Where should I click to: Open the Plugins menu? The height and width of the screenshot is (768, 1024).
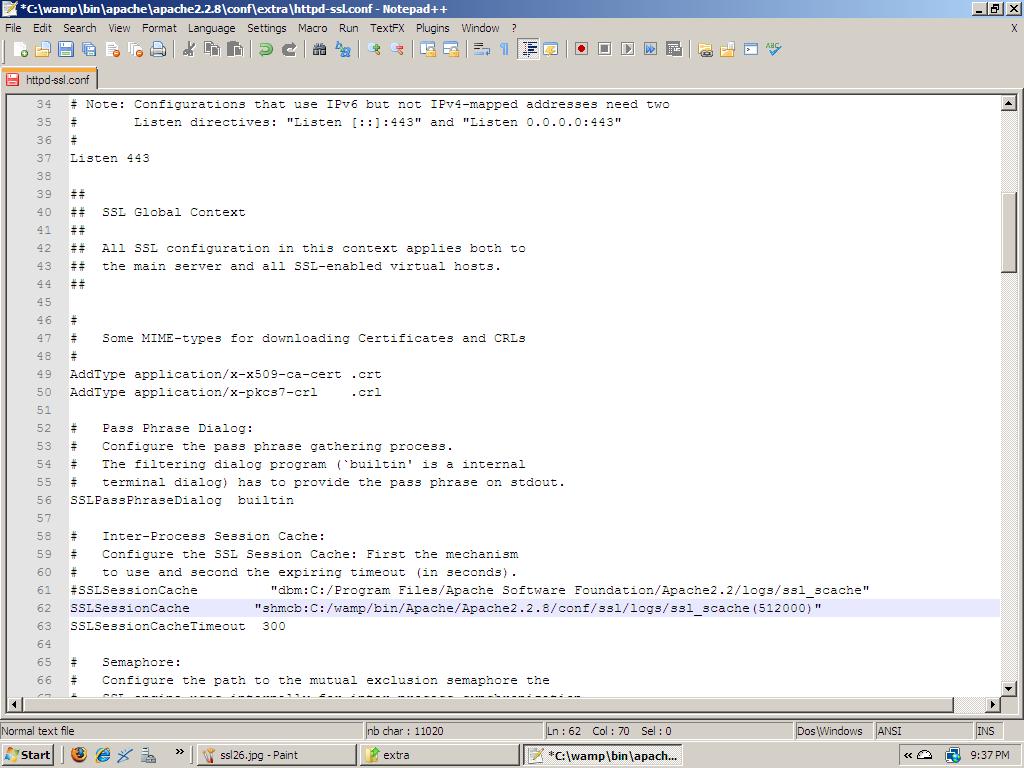pos(432,28)
